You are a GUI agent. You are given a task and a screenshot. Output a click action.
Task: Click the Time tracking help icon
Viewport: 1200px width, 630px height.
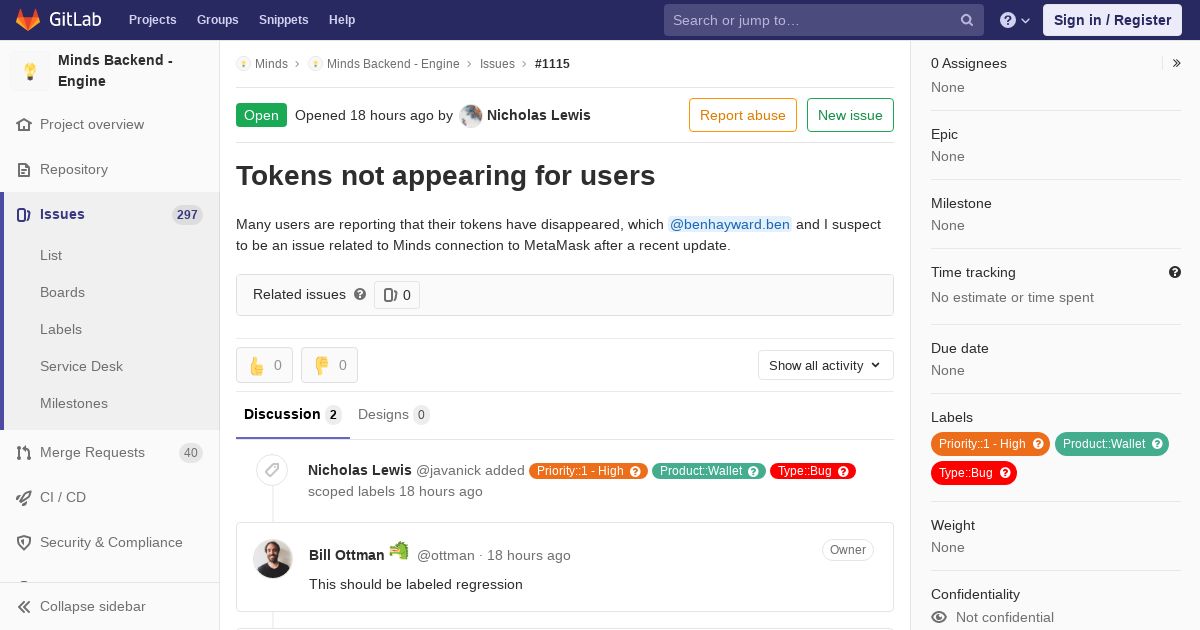click(1175, 272)
